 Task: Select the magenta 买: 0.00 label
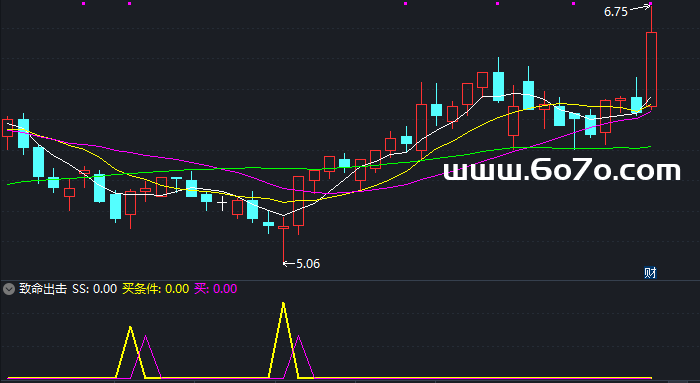pos(216,289)
